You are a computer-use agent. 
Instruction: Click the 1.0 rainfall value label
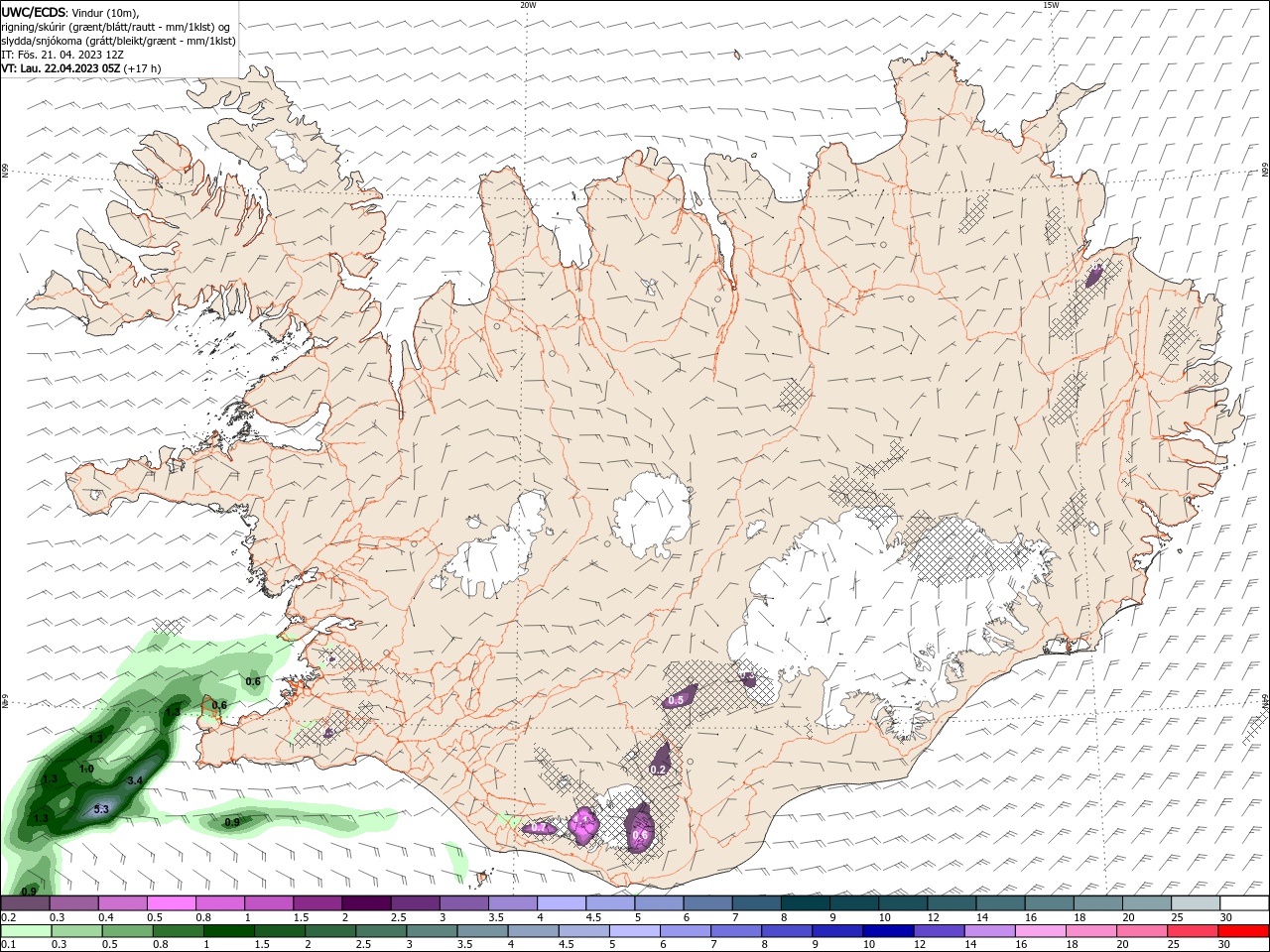pos(86,769)
